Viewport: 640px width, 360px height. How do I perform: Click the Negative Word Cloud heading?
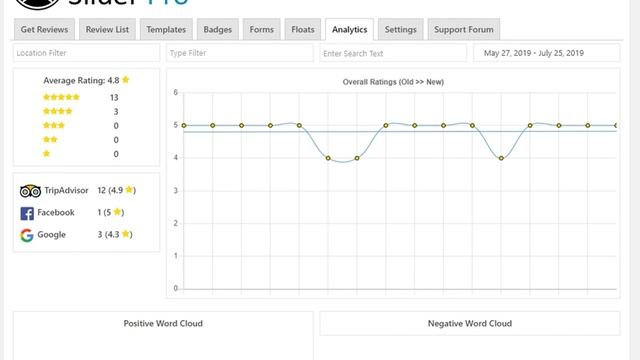coord(470,323)
